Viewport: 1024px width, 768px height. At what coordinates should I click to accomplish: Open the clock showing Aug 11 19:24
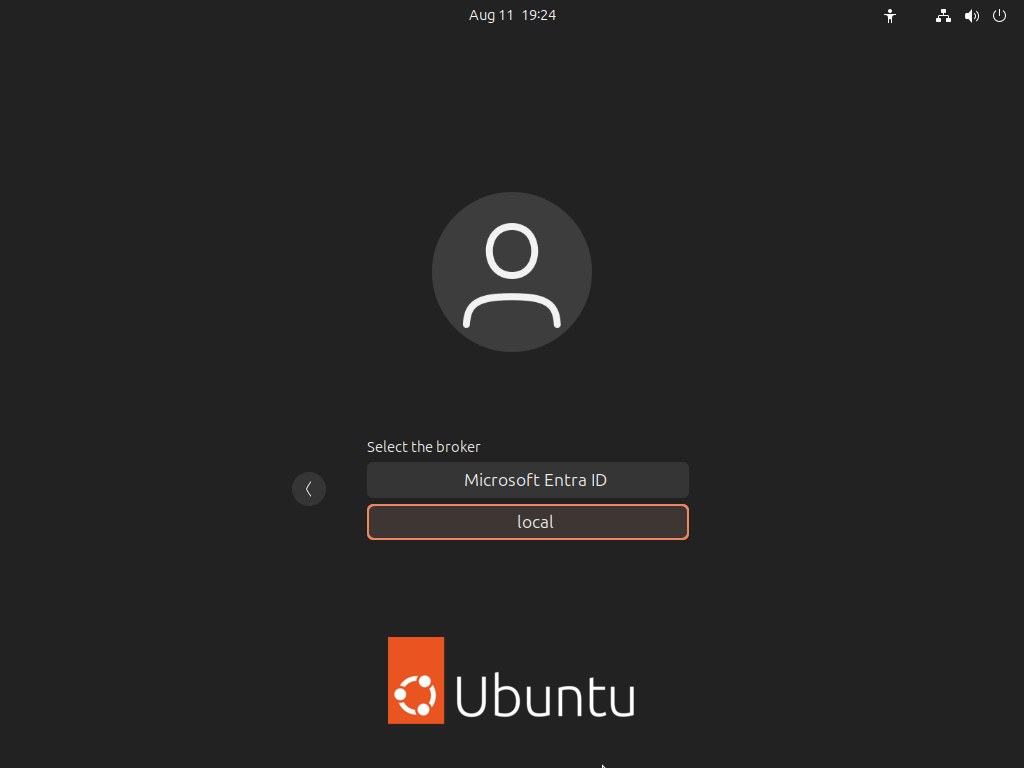[x=512, y=15]
